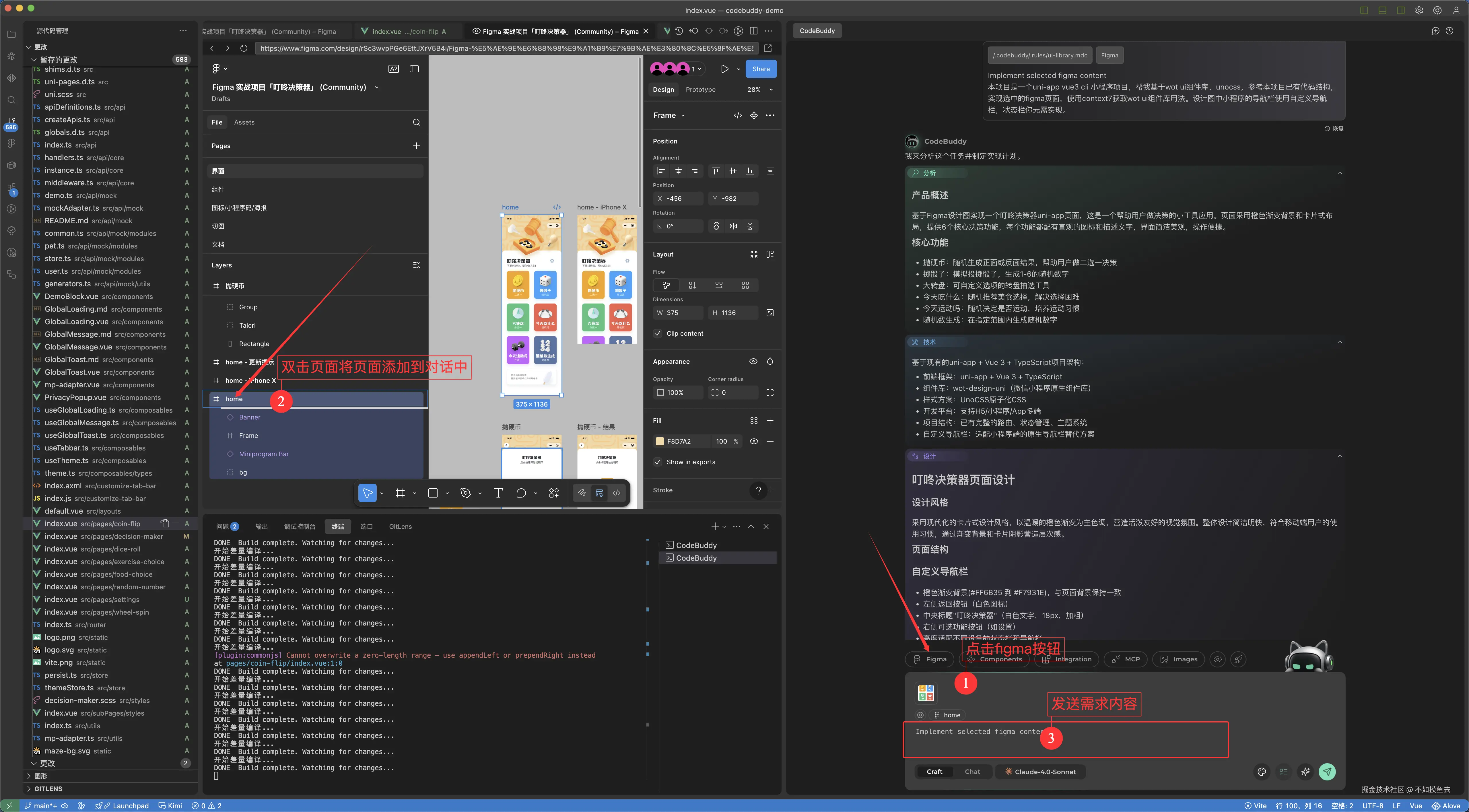Toggle the Show in exports checkbox
This screenshot has height=812, width=1469.
(x=658, y=462)
